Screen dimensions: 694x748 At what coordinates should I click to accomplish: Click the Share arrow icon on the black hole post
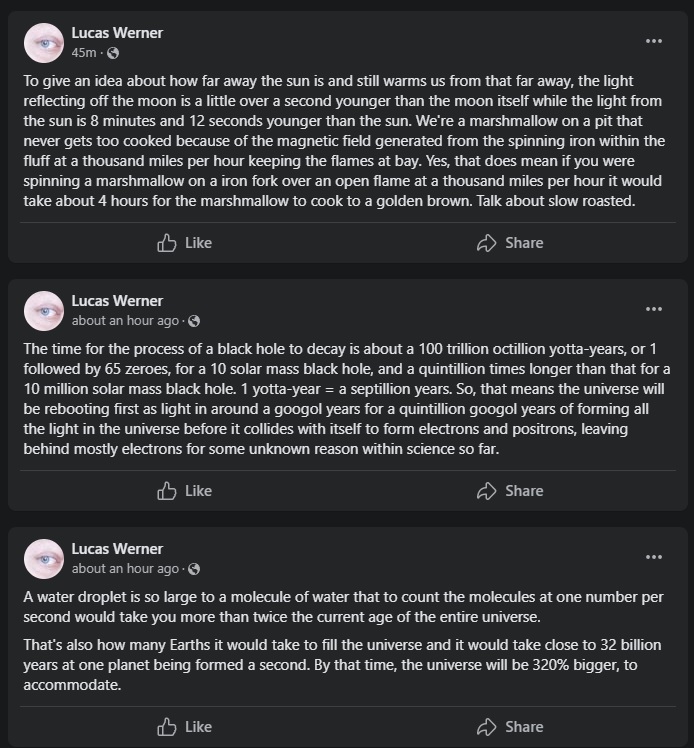click(x=487, y=491)
